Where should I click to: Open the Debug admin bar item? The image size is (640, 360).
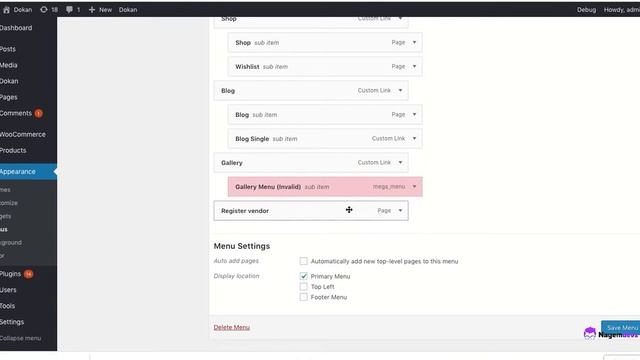586,9
